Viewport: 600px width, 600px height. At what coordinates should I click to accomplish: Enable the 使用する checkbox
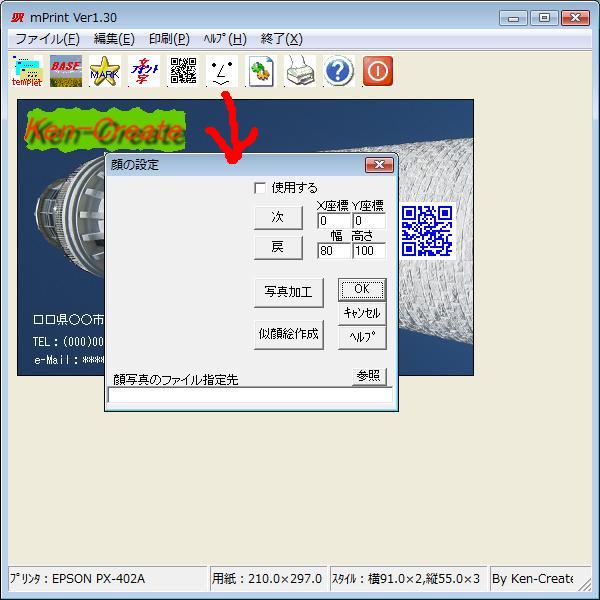261,187
